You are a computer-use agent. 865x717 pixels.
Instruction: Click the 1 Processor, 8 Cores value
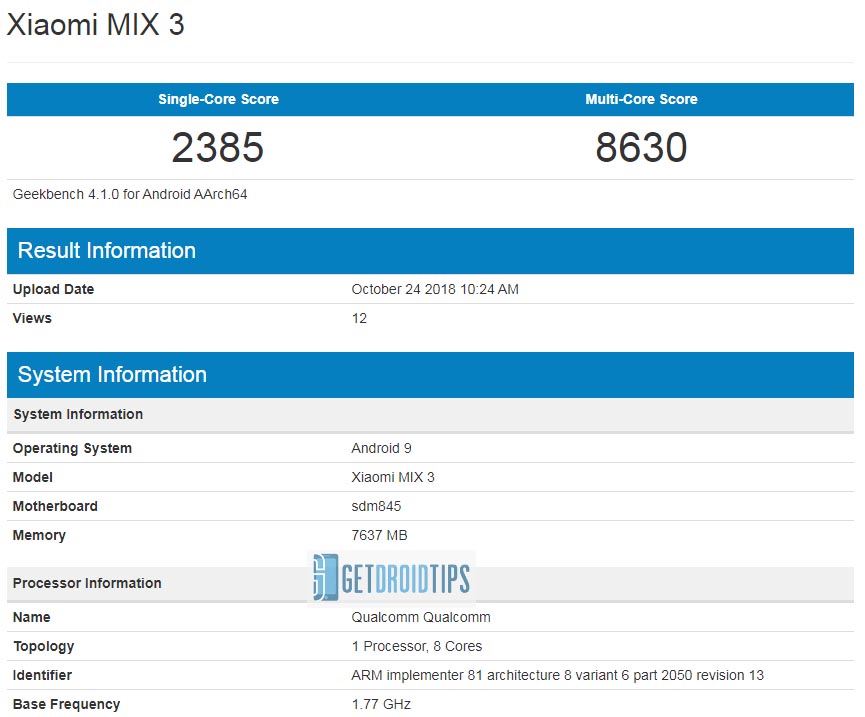(x=417, y=646)
